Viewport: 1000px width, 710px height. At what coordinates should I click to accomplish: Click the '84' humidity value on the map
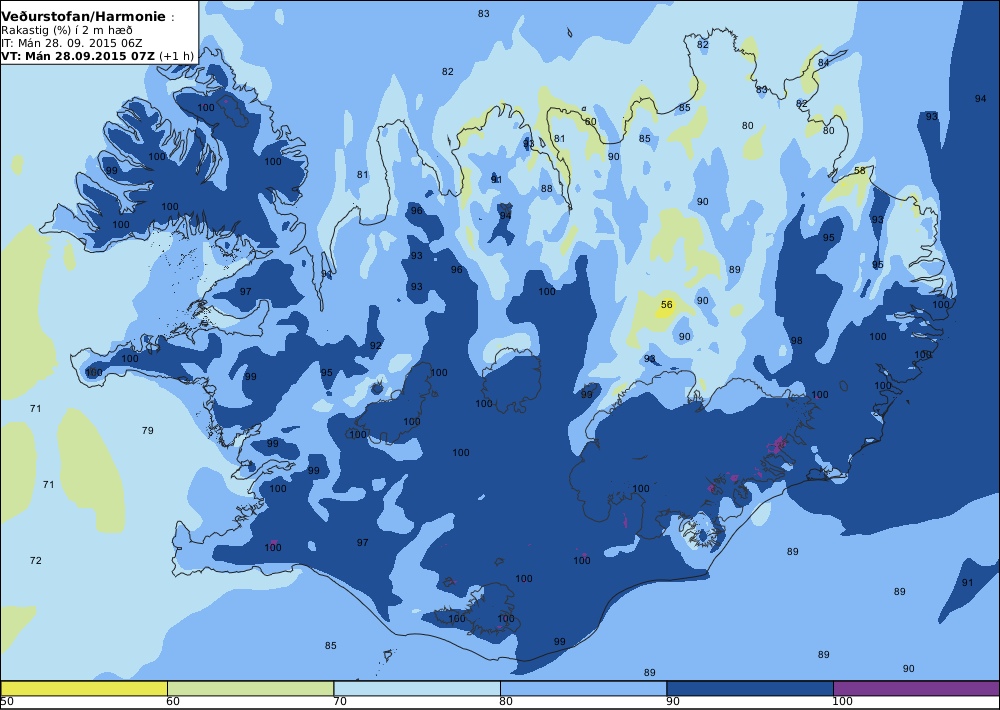pos(823,63)
